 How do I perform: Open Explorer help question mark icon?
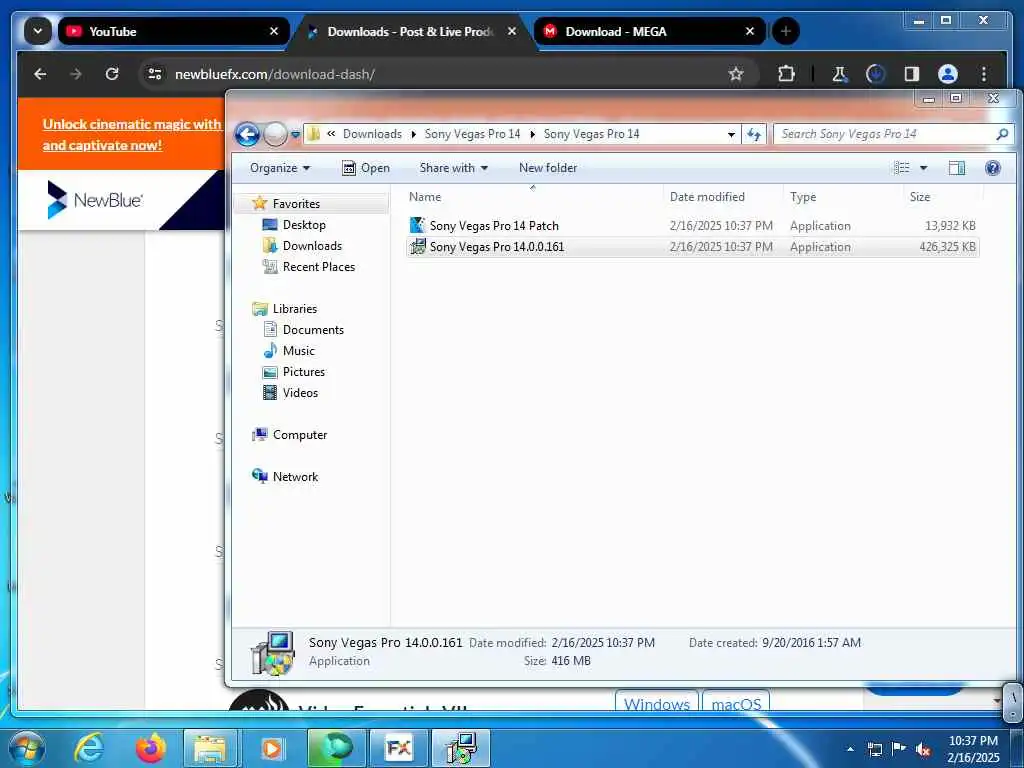[x=993, y=168]
